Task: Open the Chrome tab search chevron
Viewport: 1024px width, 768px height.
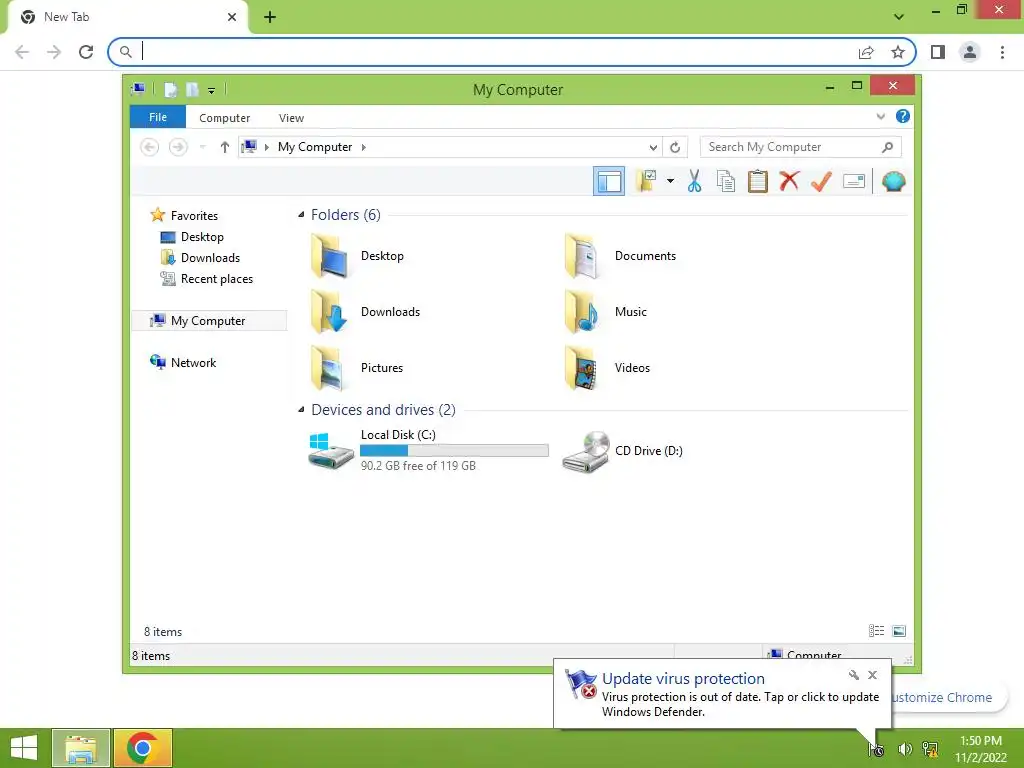Action: 899,17
